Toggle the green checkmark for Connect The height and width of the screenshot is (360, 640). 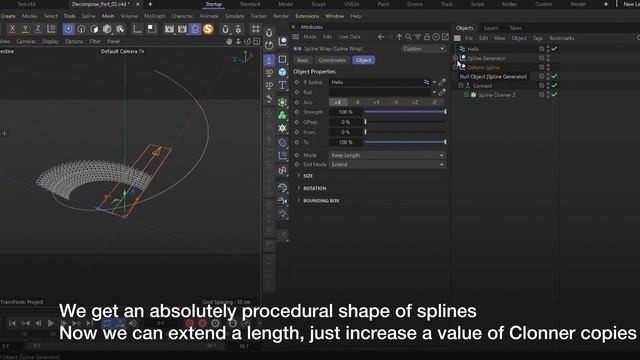(554, 86)
